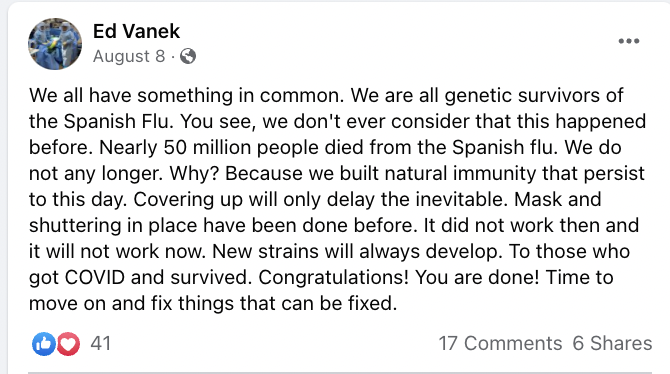Open the 17 Comments link

(x=500, y=343)
